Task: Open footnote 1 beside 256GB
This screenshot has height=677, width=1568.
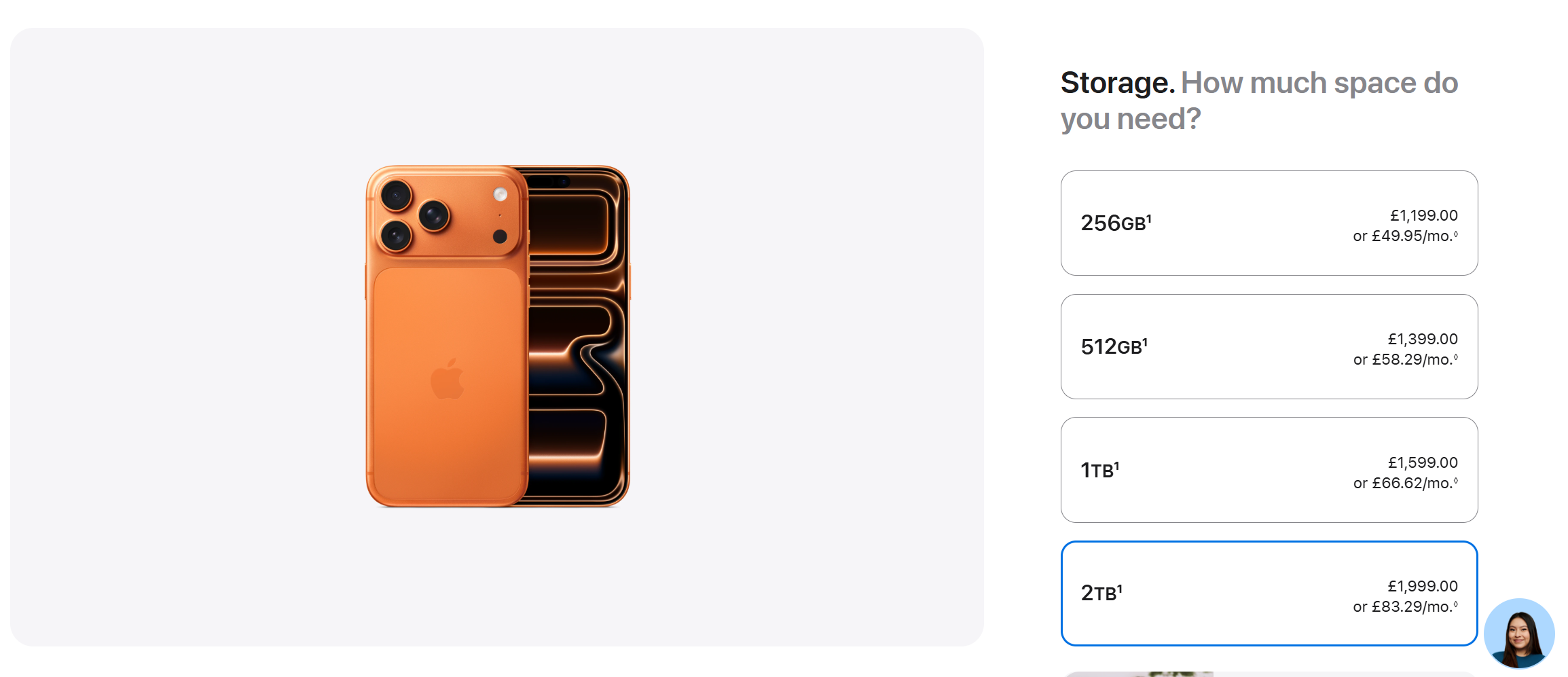Action: pyautogui.click(x=1149, y=218)
